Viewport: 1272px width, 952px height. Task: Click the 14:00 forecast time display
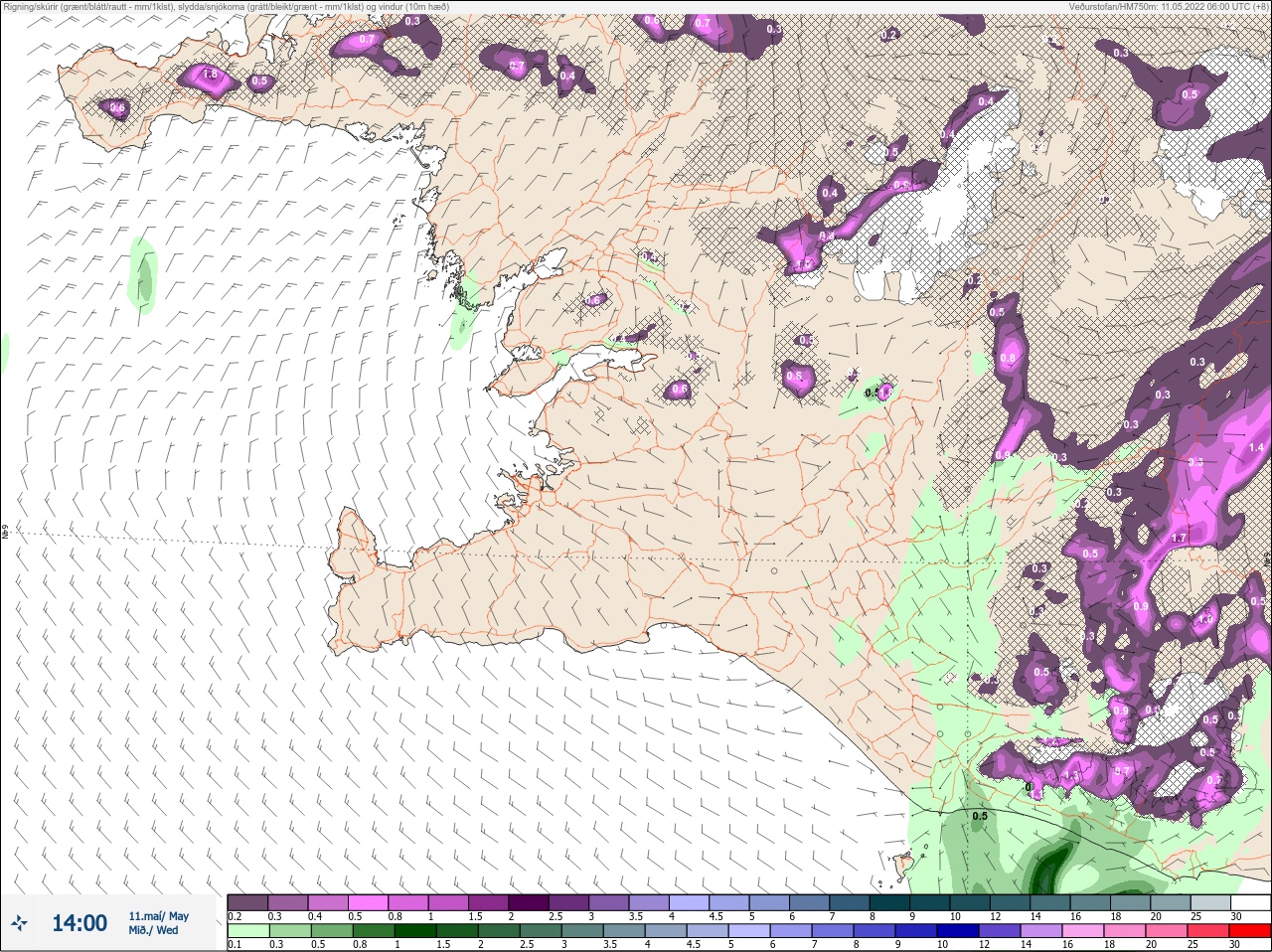coord(79,923)
